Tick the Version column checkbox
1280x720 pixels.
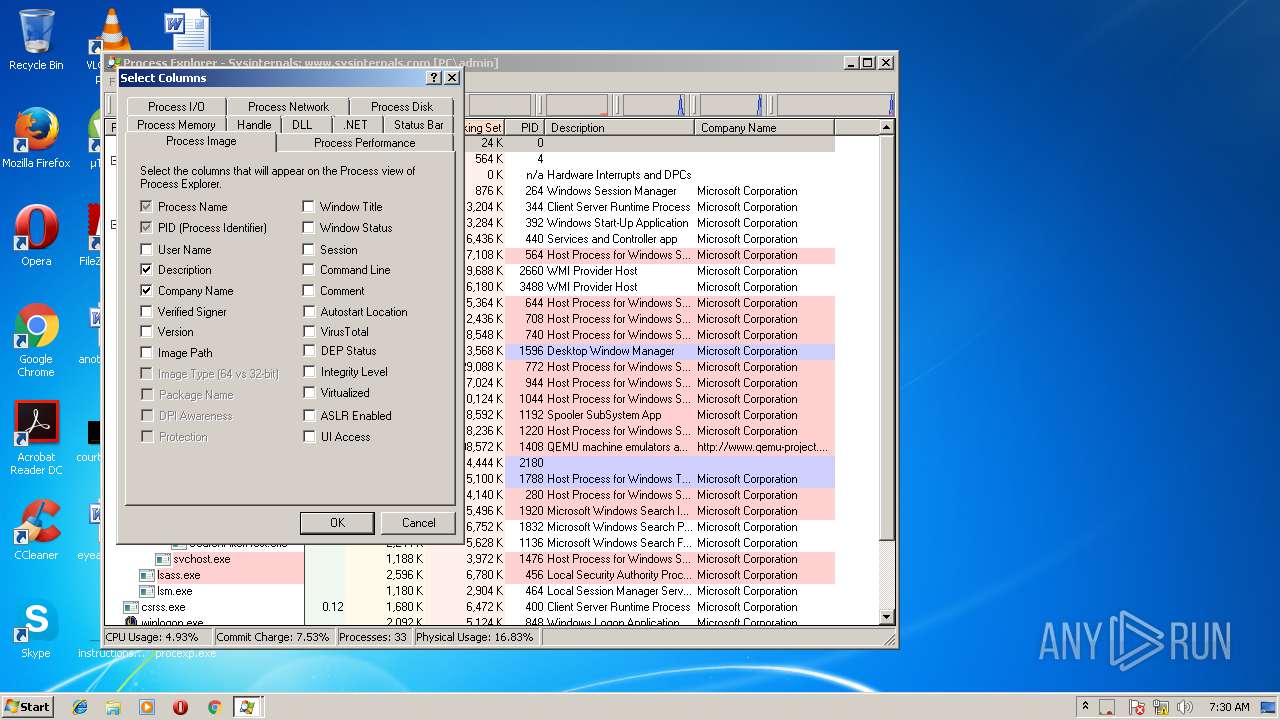pyautogui.click(x=147, y=332)
